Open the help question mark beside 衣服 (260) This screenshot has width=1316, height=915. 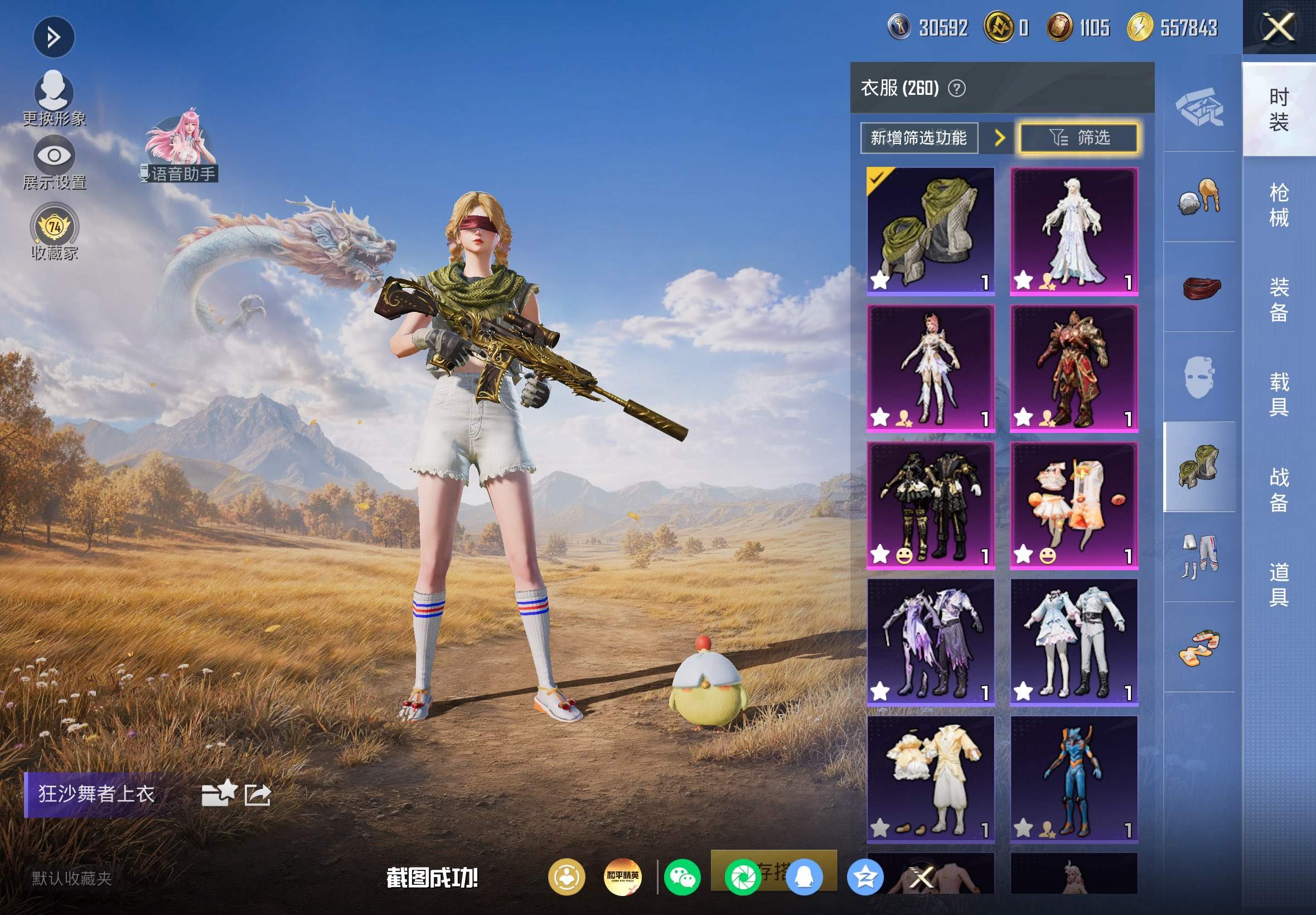[x=957, y=88]
